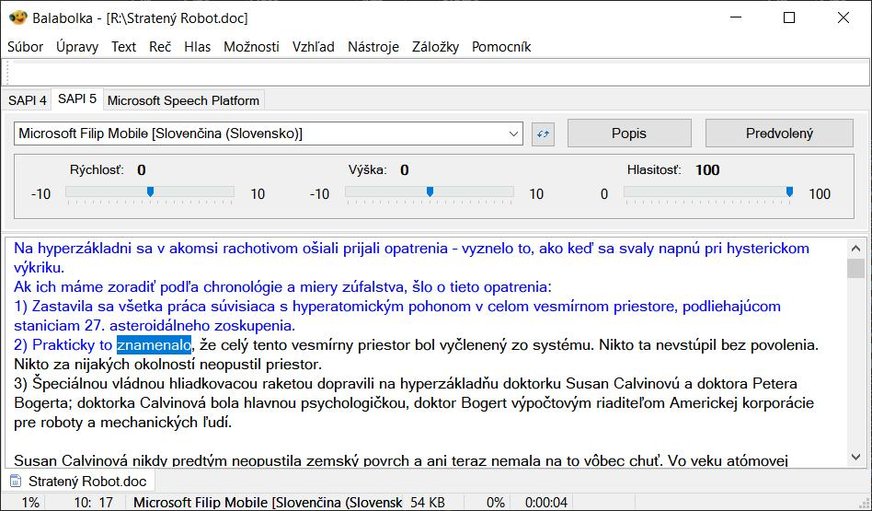This screenshot has height=511, width=872.
Task: Click the Hlasitosť volume slider handle
Action: pos(789,192)
